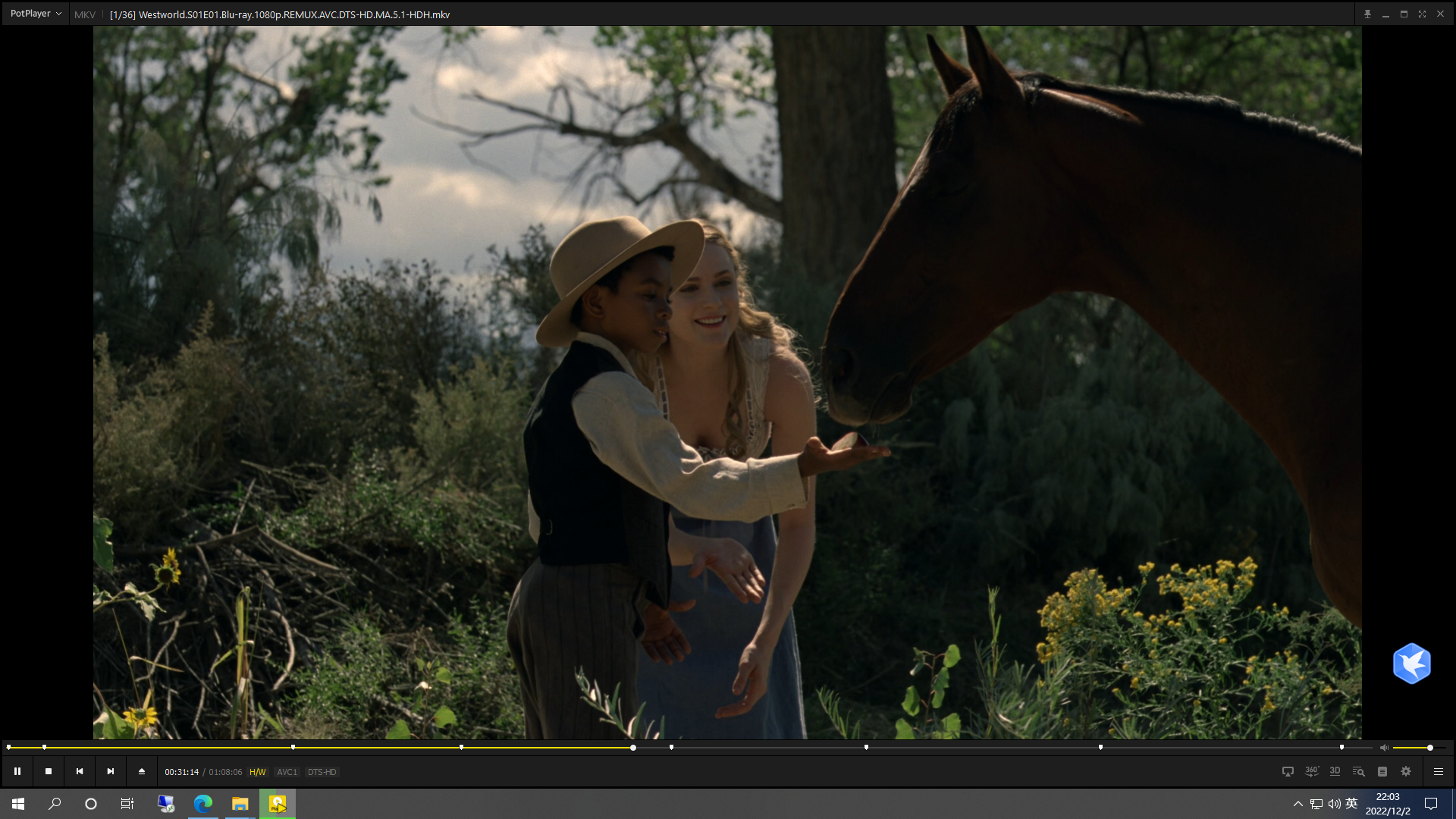
Task: Click the PotPlayer taskbar icon
Action: (x=278, y=804)
